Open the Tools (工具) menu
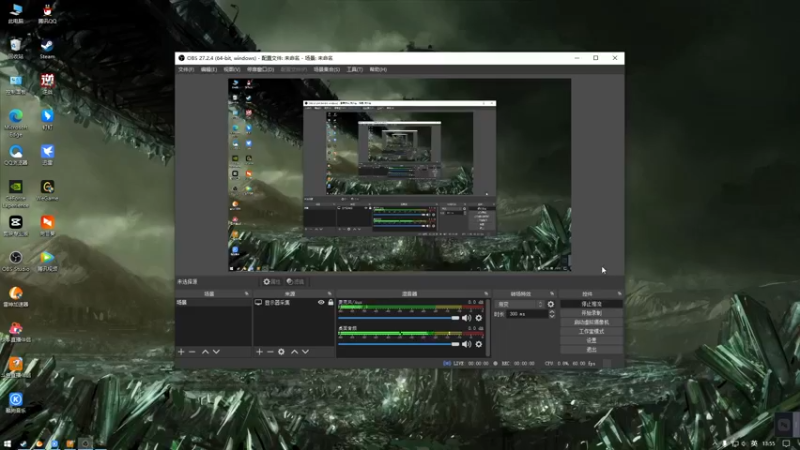The image size is (800, 450). tap(355, 69)
